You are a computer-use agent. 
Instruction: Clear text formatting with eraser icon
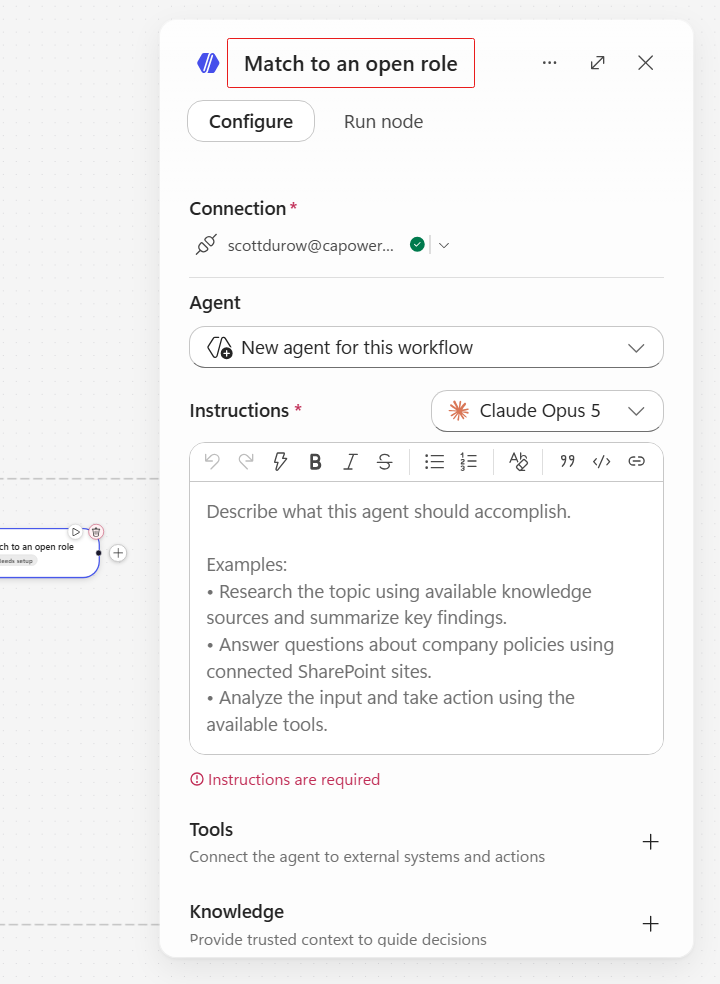pos(519,462)
